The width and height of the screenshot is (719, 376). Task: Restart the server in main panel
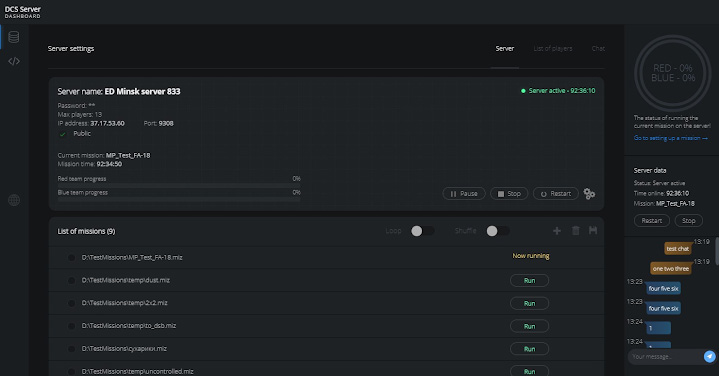[556, 194]
